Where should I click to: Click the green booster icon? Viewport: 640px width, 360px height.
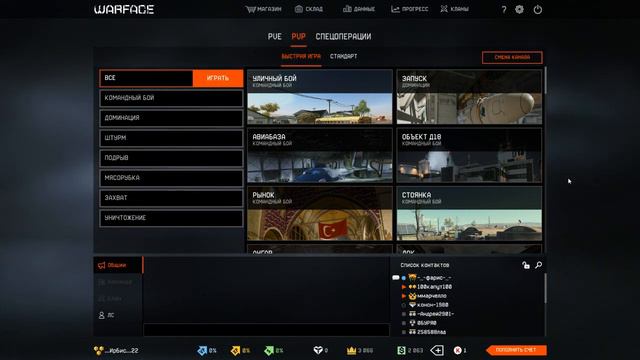269,351
